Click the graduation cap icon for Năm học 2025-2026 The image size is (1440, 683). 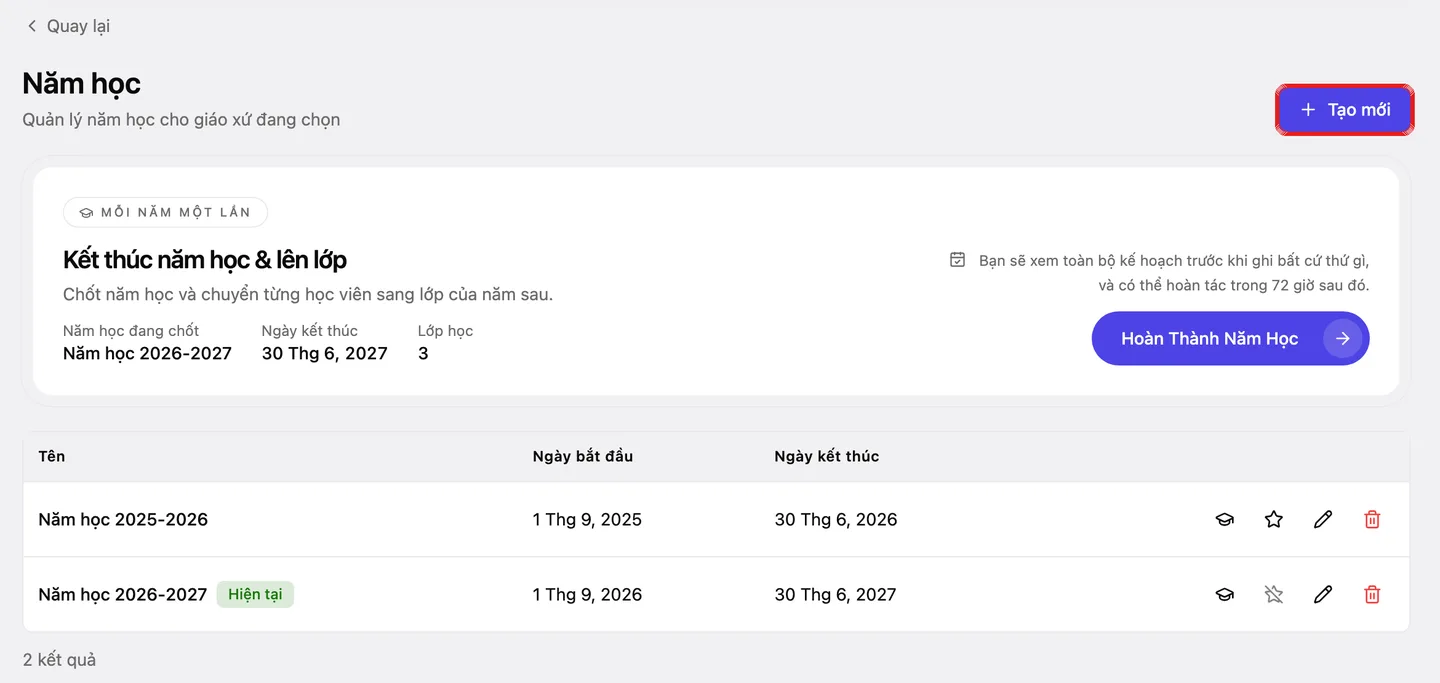[1224, 519]
